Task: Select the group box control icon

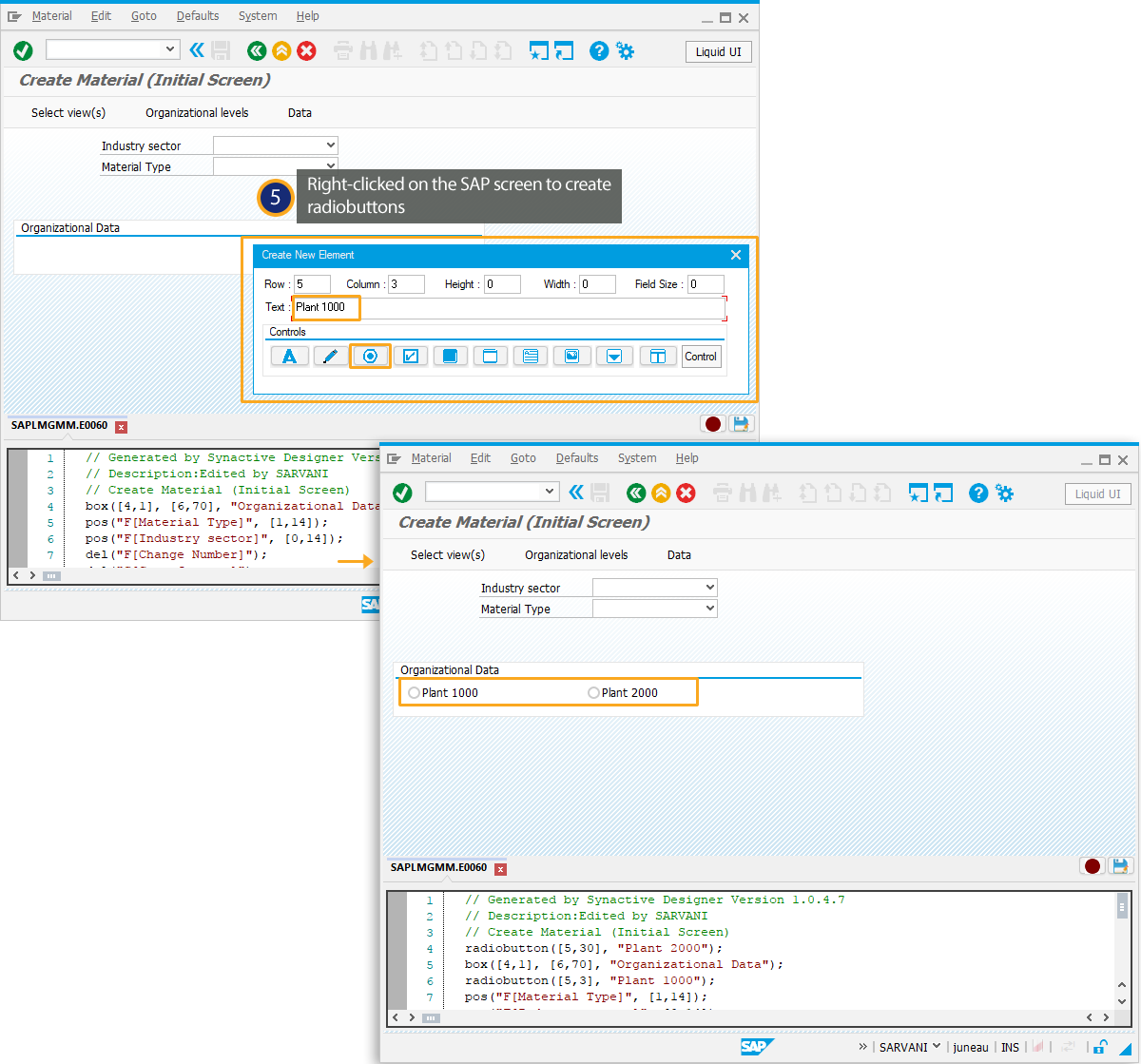Action: click(x=491, y=357)
